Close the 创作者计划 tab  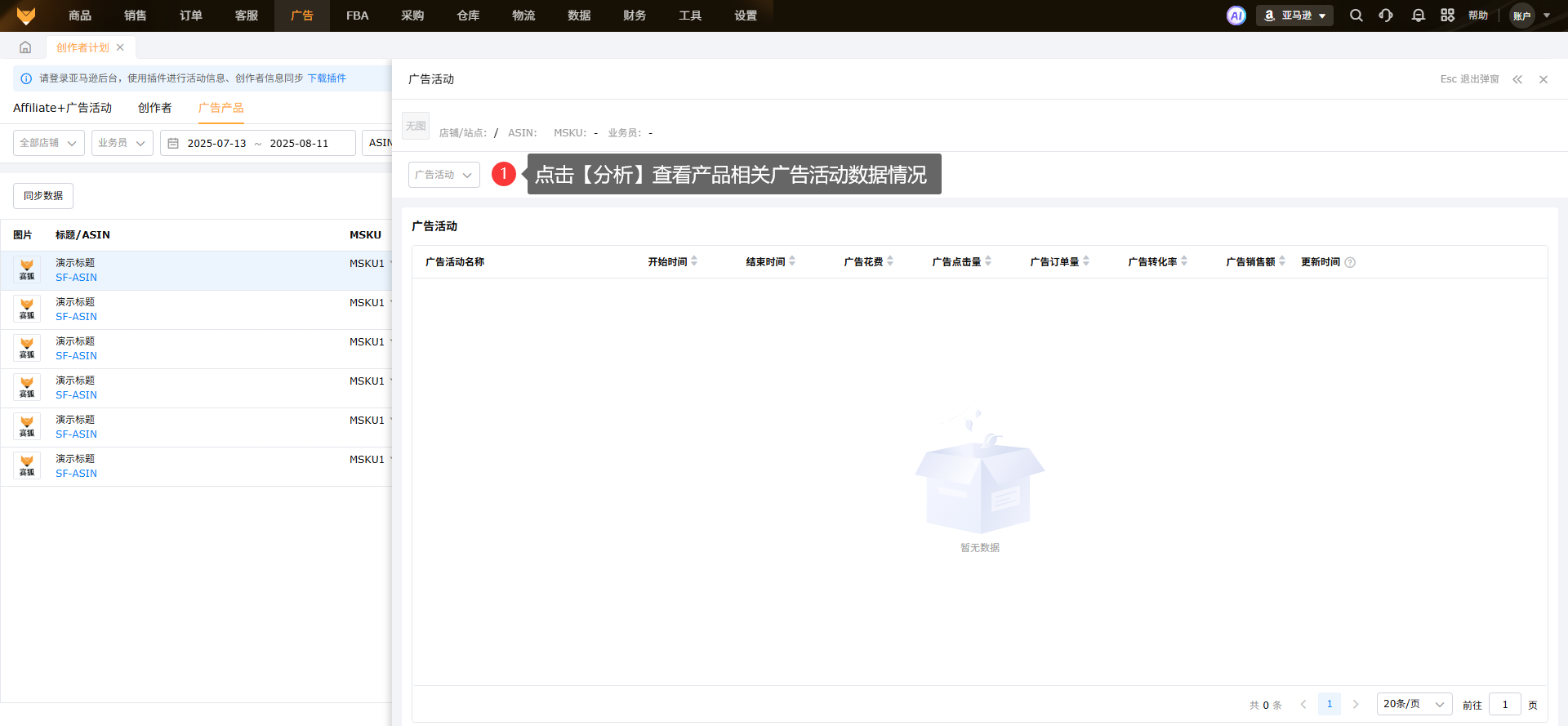click(120, 47)
